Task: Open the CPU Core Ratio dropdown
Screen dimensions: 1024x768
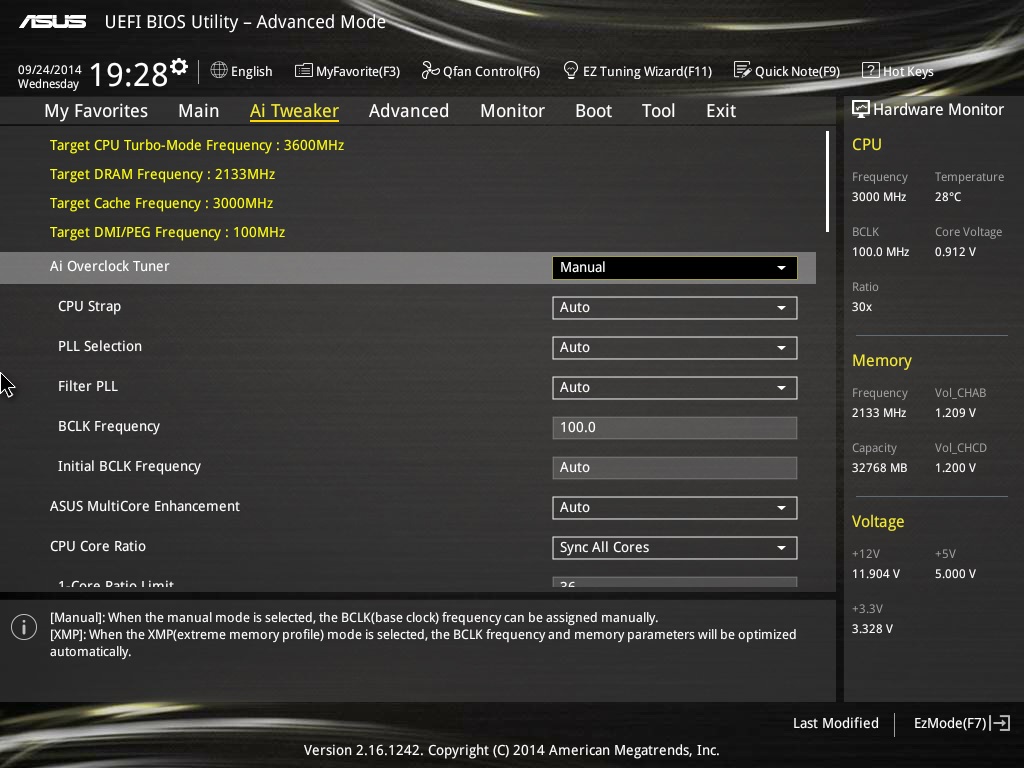Action: (x=675, y=547)
